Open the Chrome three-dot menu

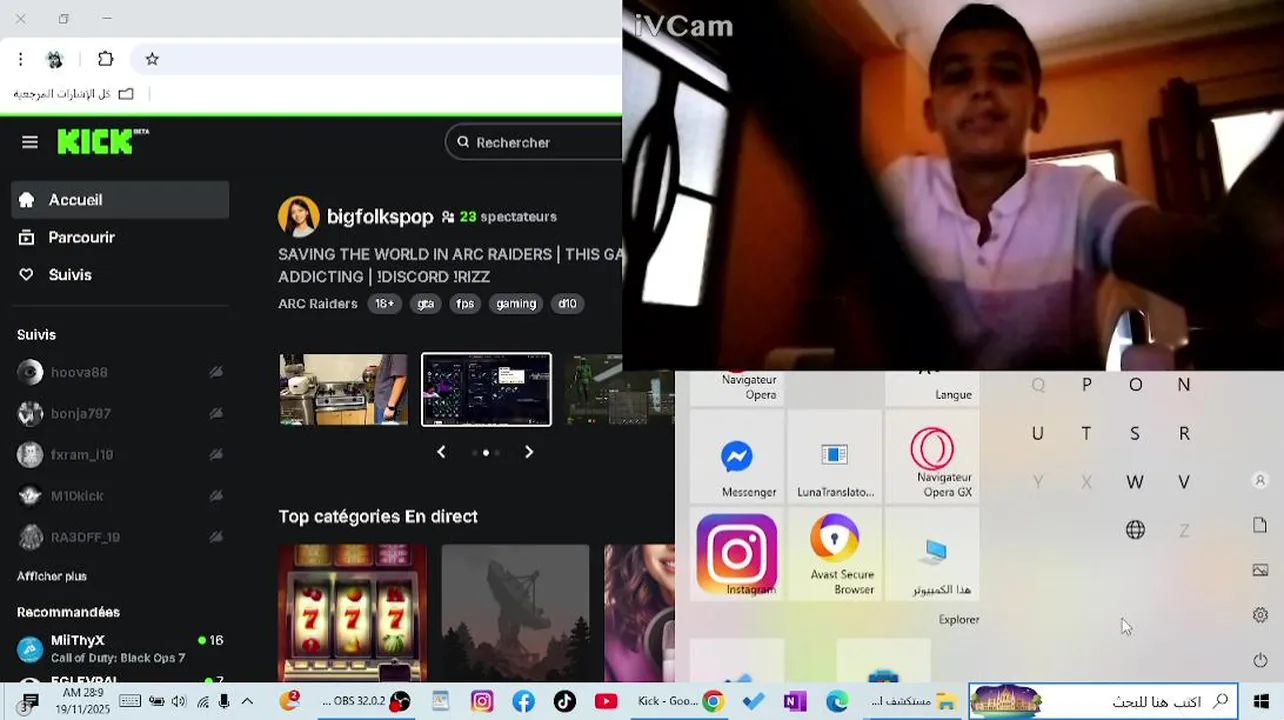20,59
